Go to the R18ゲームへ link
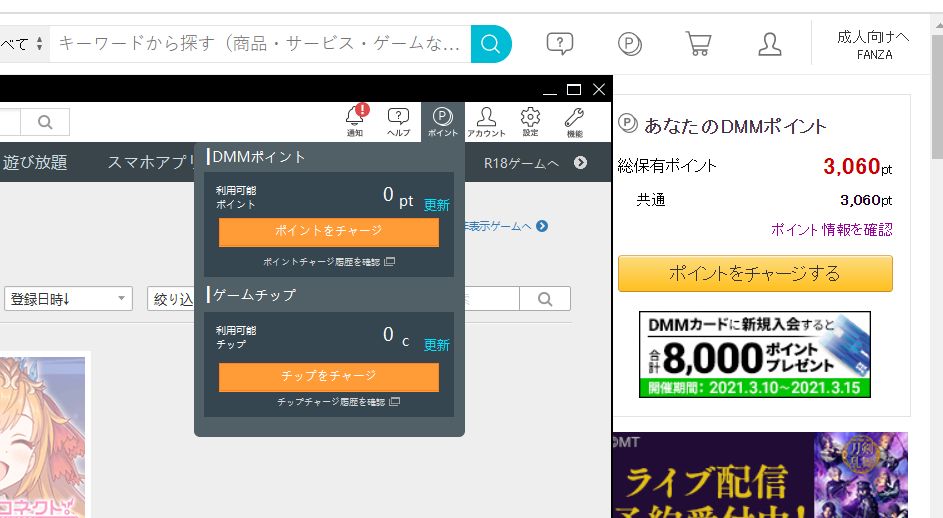 [x=521, y=163]
